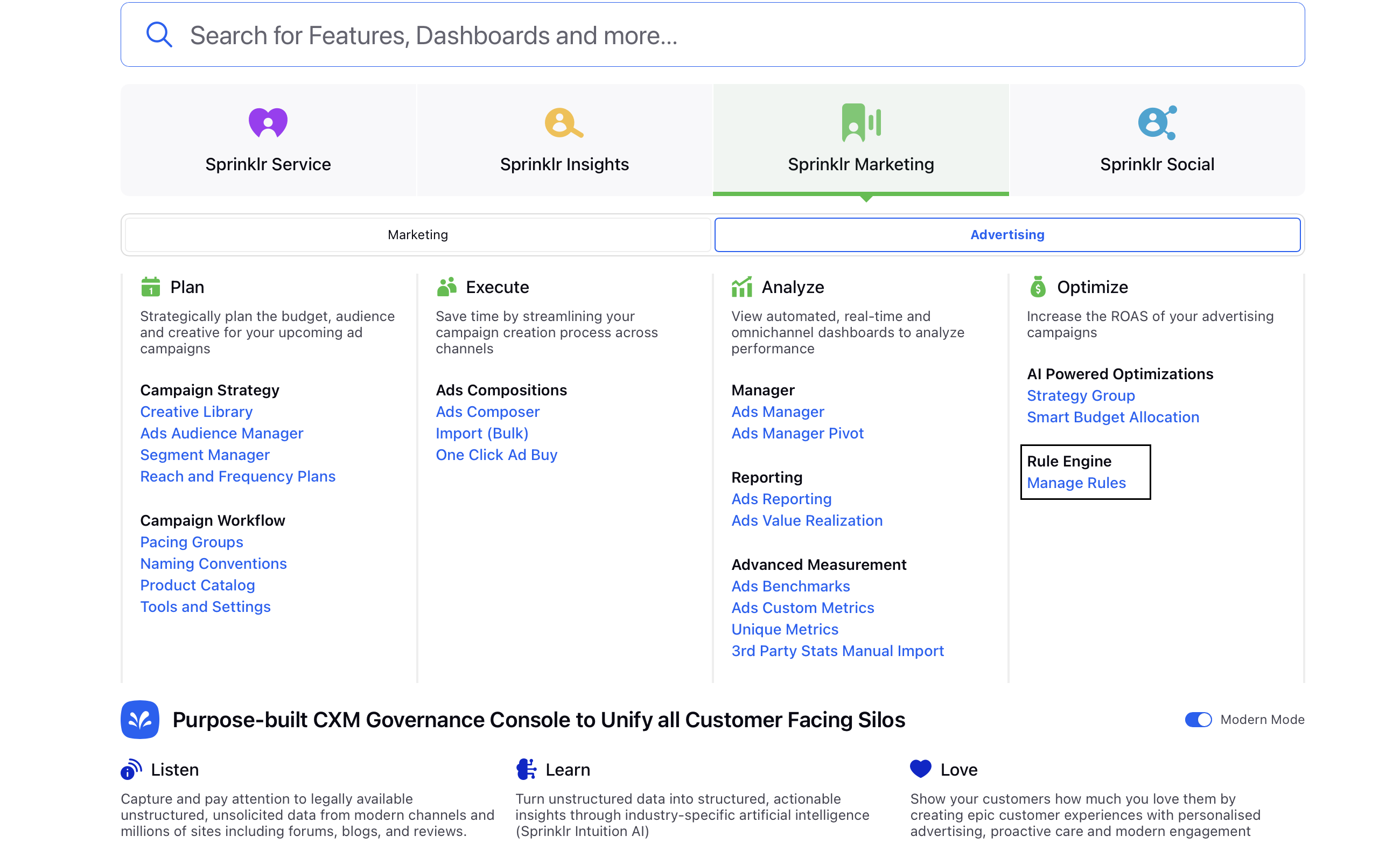Click the Optimize money bag icon
This screenshot has width=1400, height=857.
[x=1038, y=287]
